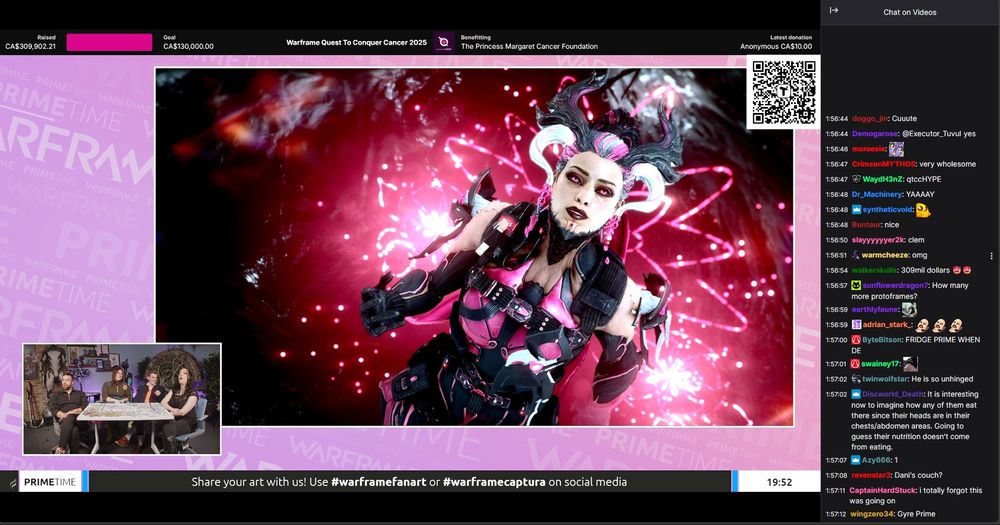The width and height of the screenshot is (1000, 525).
Task: Click the emote in swainey17's message
Action: (x=910, y=364)
